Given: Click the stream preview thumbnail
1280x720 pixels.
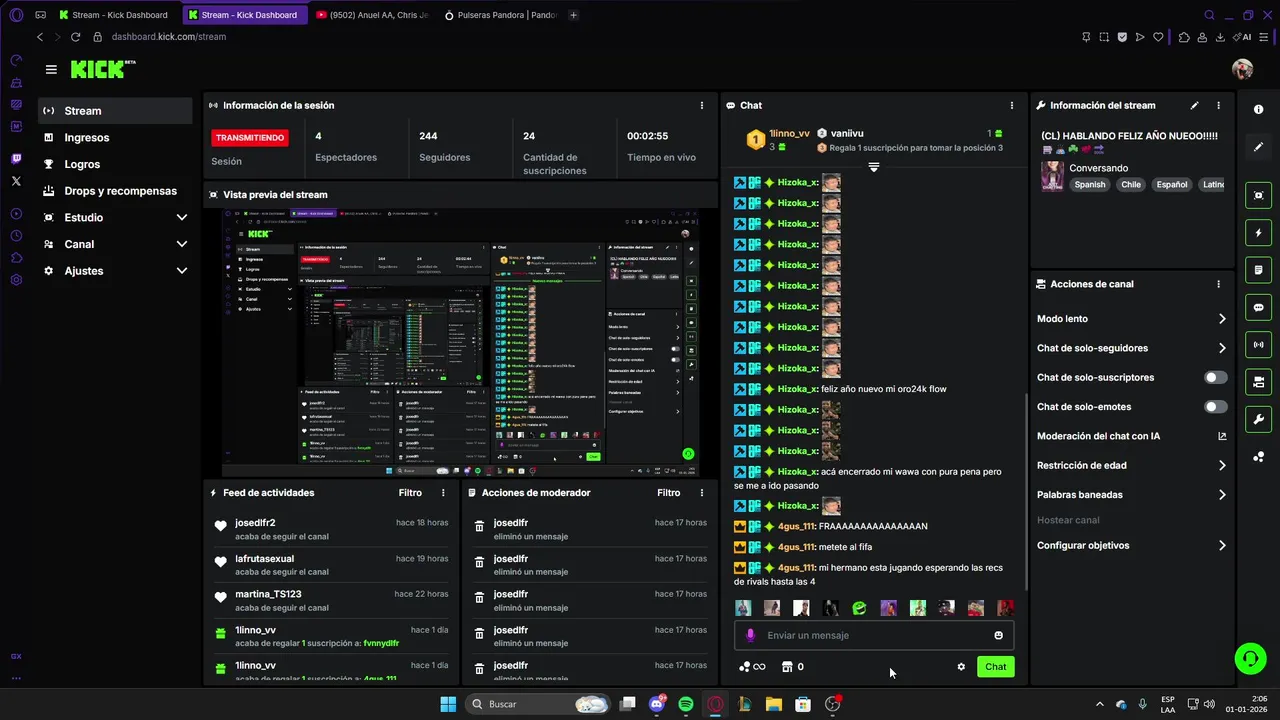Looking at the screenshot, I should [x=459, y=343].
